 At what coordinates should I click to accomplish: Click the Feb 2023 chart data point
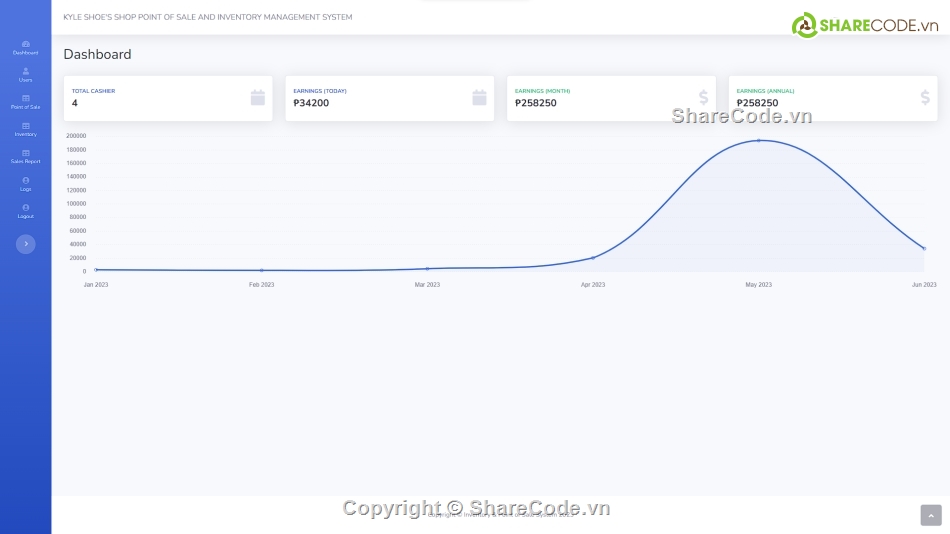tap(262, 270)
